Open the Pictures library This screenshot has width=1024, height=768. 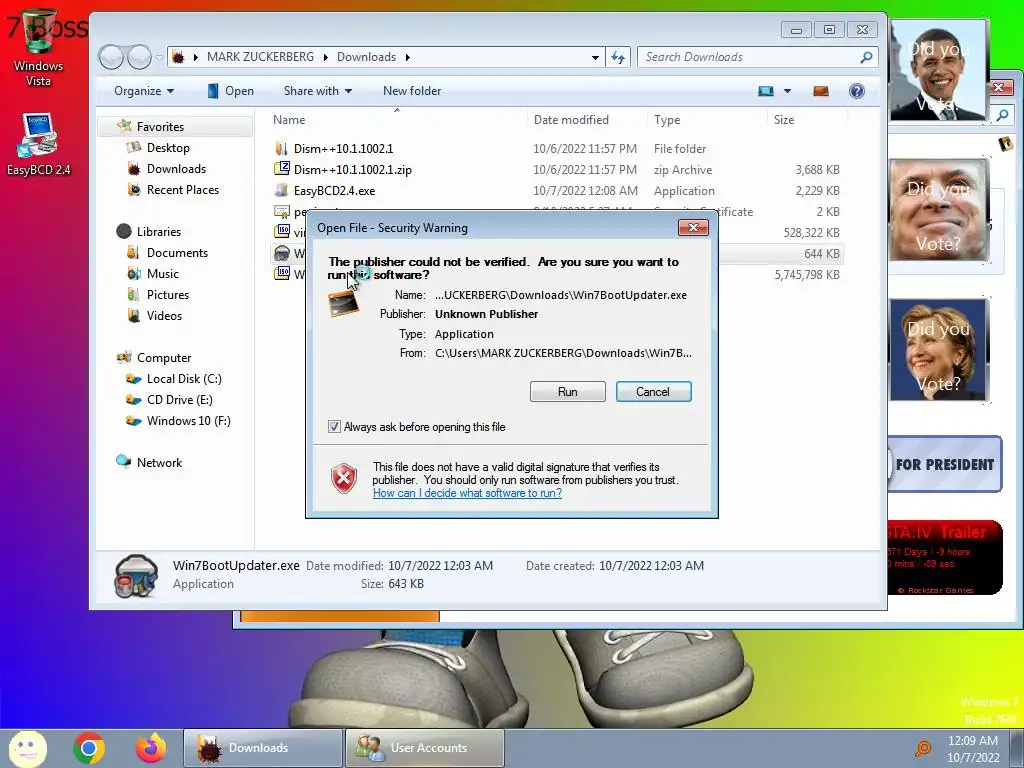(x=168, y=295)
